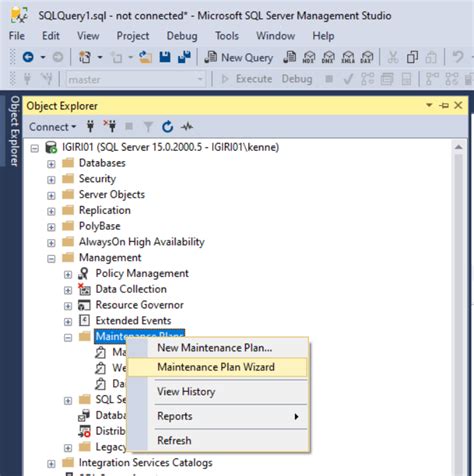Select New Maintenance Plan... context option

coord(218,348)
